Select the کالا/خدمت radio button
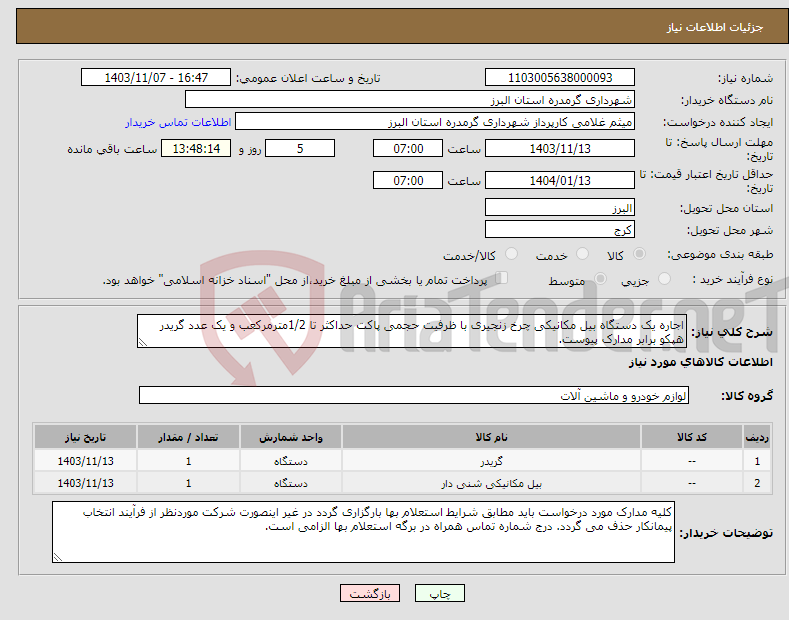 [511, 254]
